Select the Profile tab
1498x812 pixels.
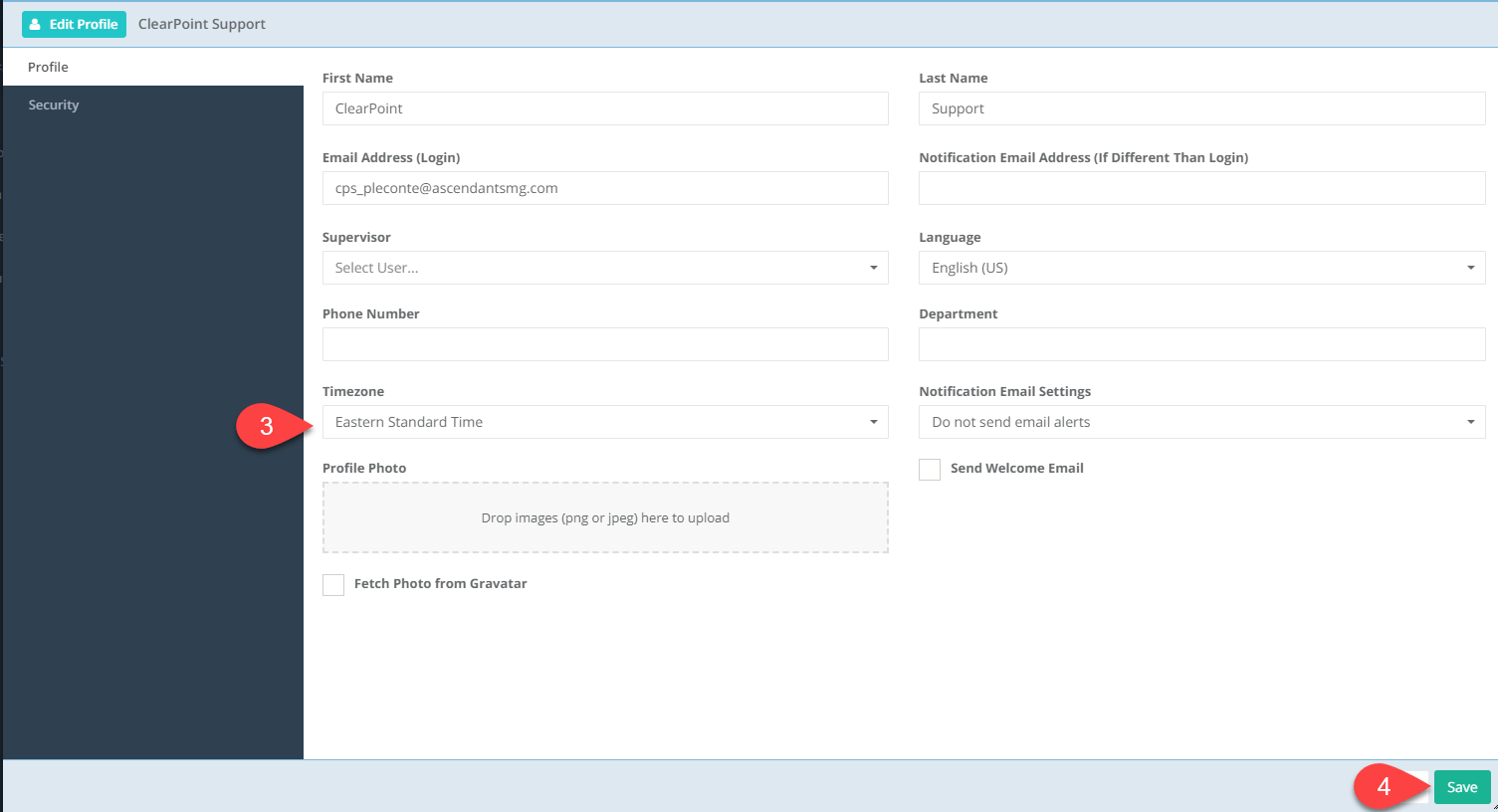pyautogui.click(x=48, y=67)
